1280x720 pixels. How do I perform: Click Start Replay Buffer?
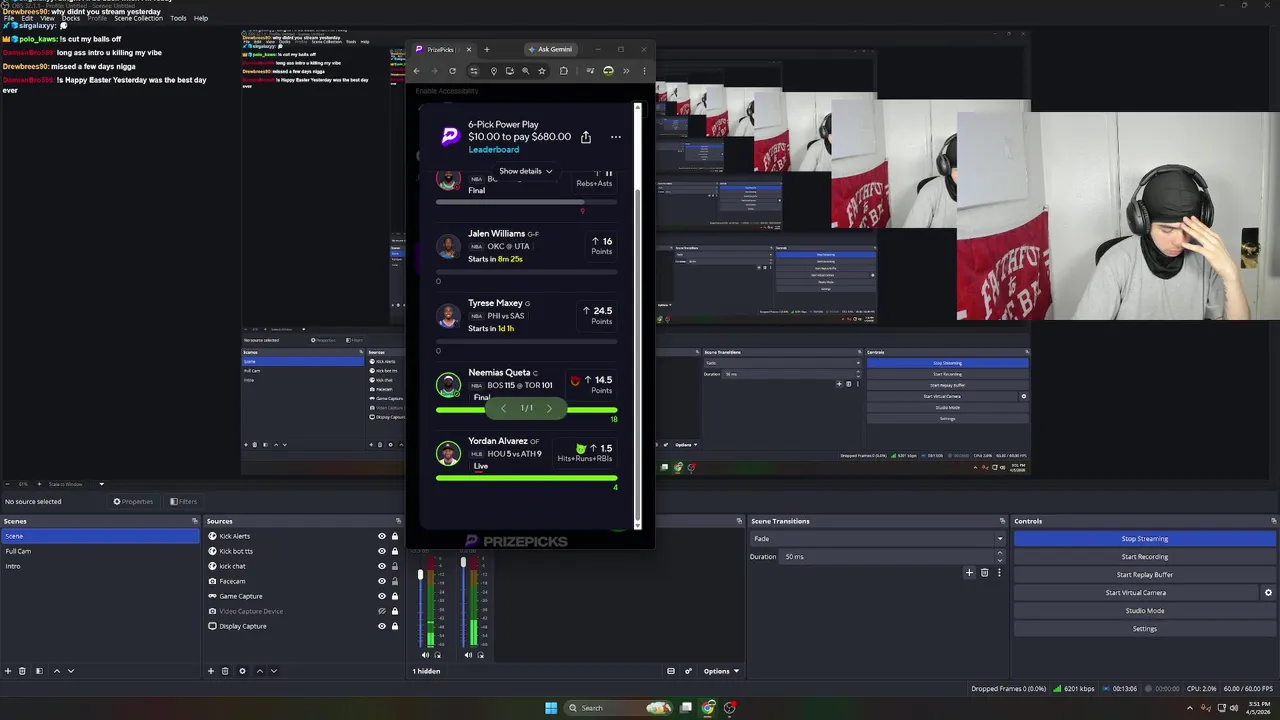(x=1144, y=575)
